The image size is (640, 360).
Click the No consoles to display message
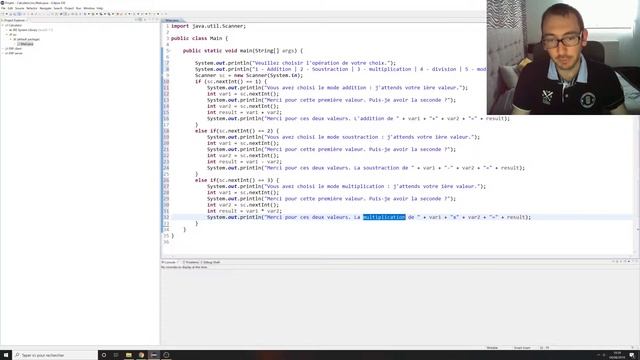[184, 267]
